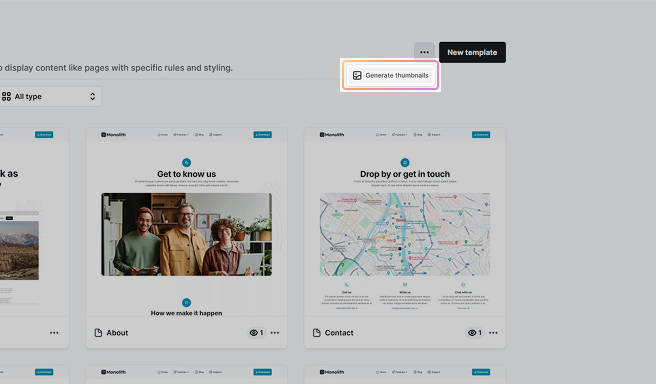The image size is (656, 384).
Task: Select the About template name
Action: (117, 333)
